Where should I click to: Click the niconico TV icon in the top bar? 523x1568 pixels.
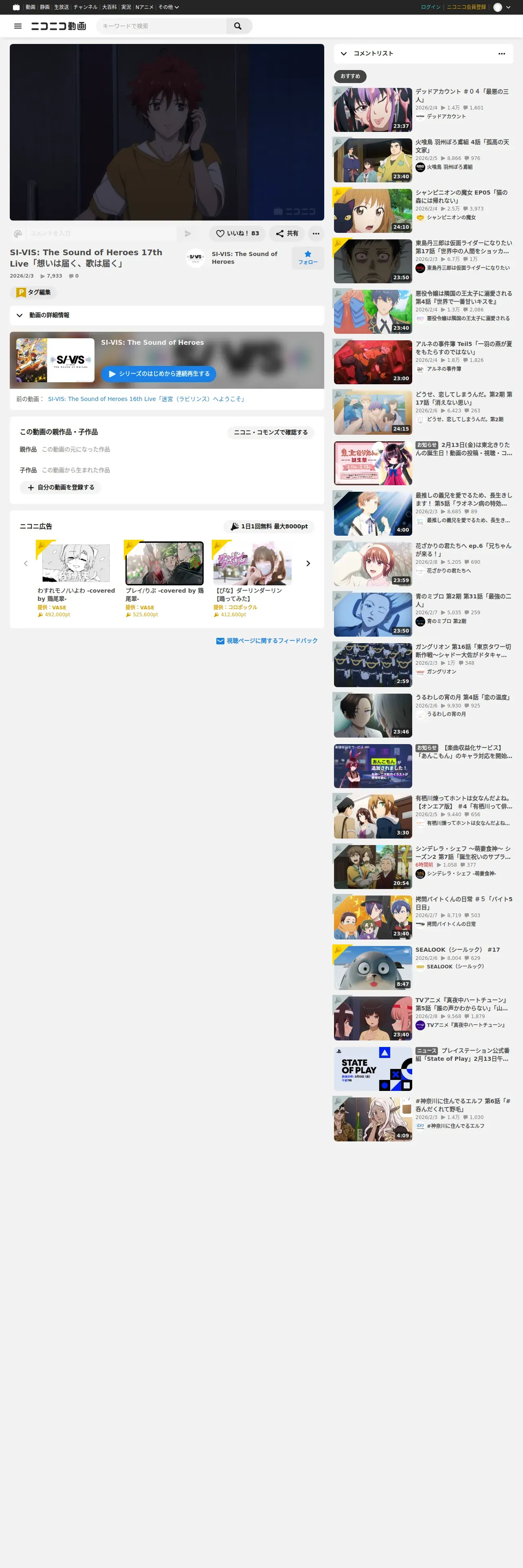16,7
